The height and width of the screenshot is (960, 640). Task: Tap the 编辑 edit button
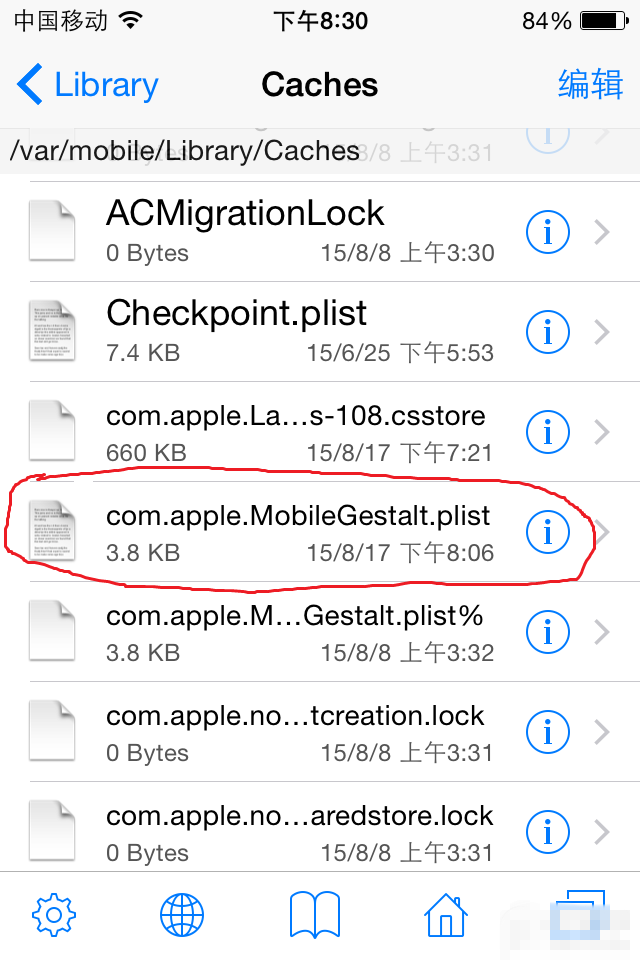[590, 85]
